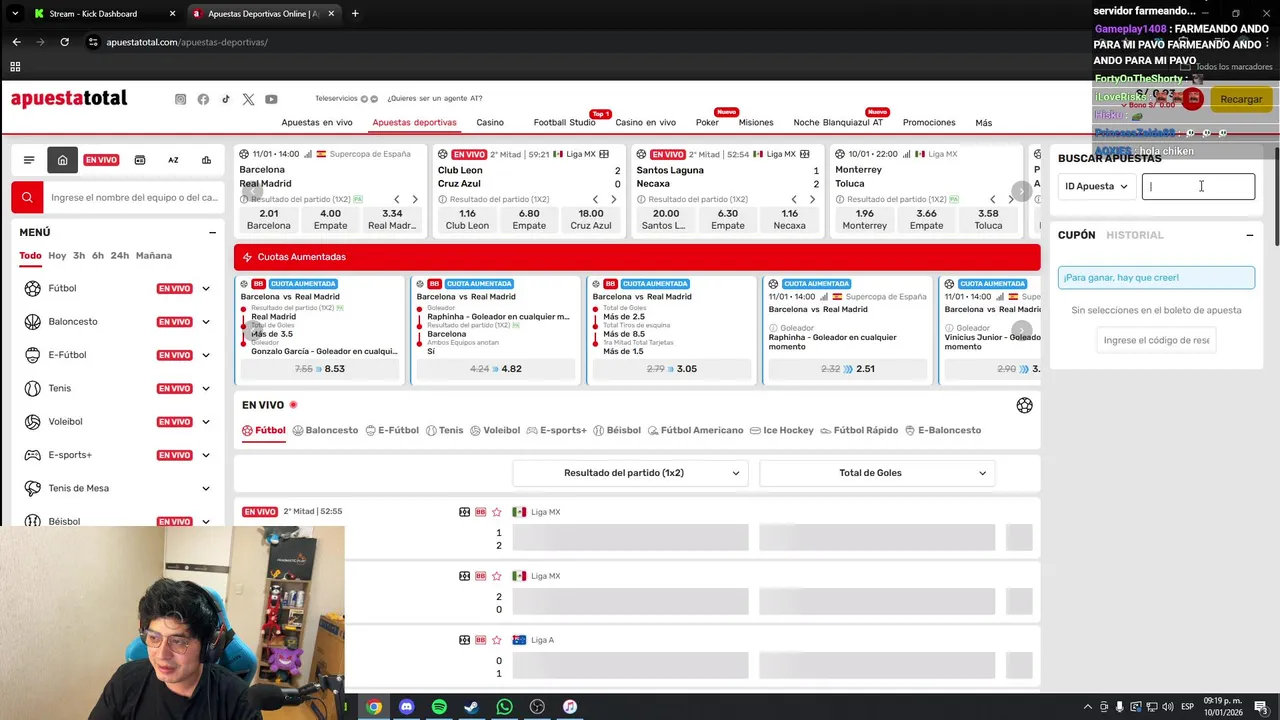Click reservation code input in coupon
Screen dimensions: 1280x720
[1156, 340]
